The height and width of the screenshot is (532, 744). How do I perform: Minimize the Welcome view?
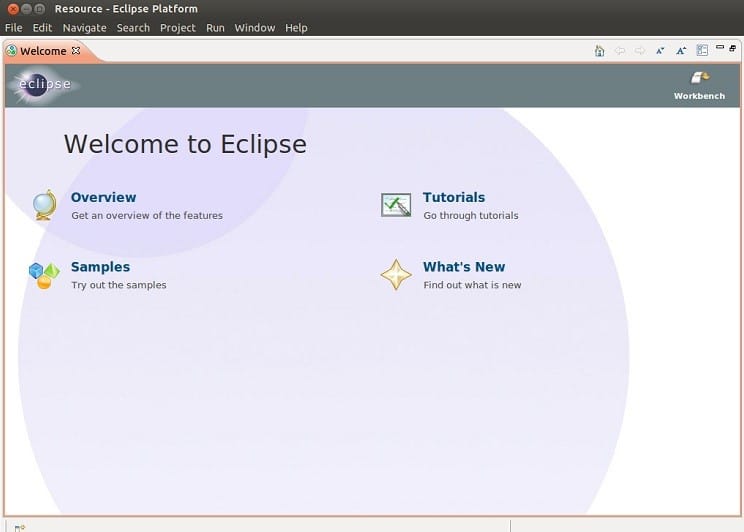(720, 47)
